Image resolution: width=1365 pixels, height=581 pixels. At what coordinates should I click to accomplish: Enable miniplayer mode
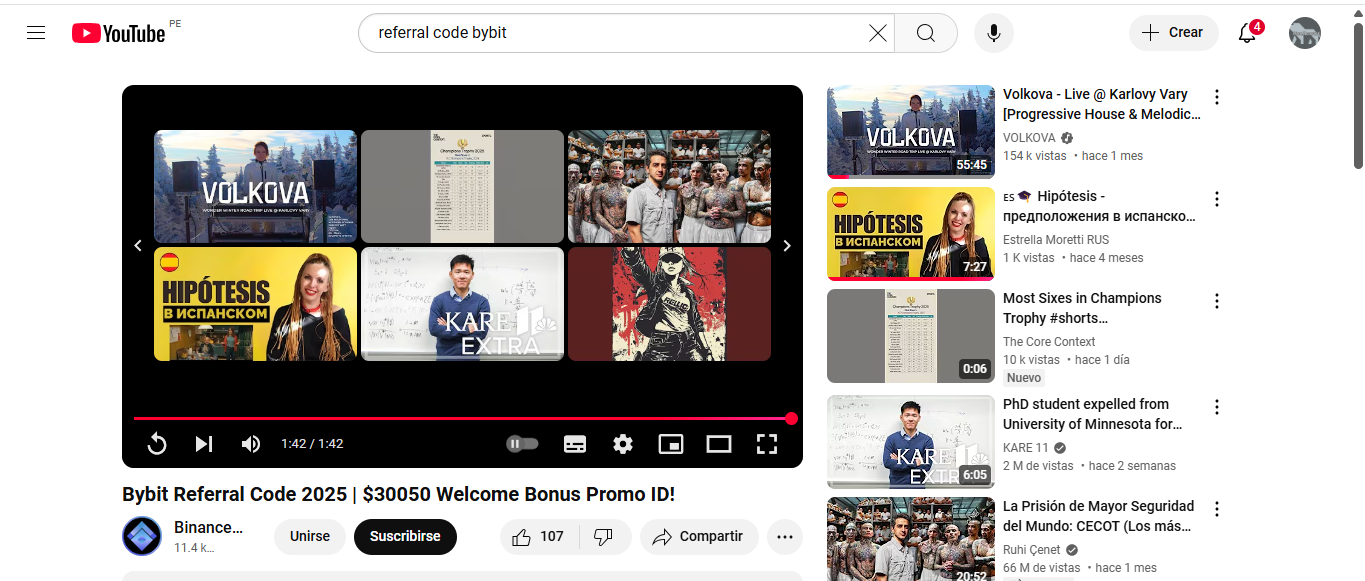click(x=671, y=444)
